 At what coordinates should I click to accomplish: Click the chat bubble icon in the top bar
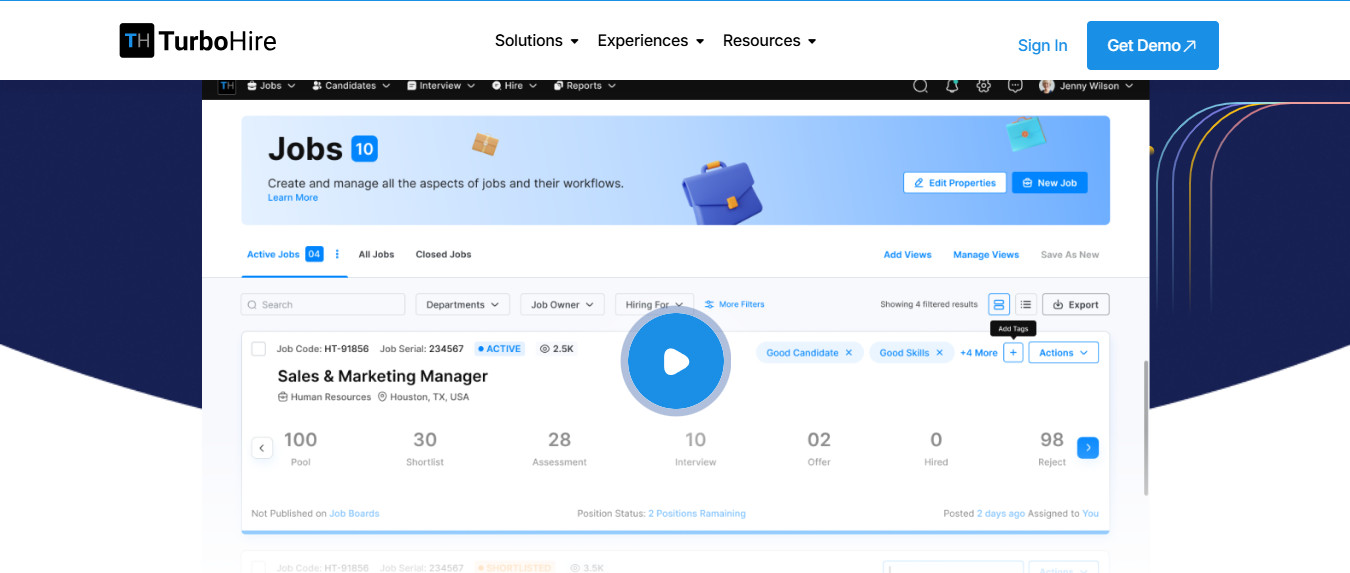tap(1015, 86)
